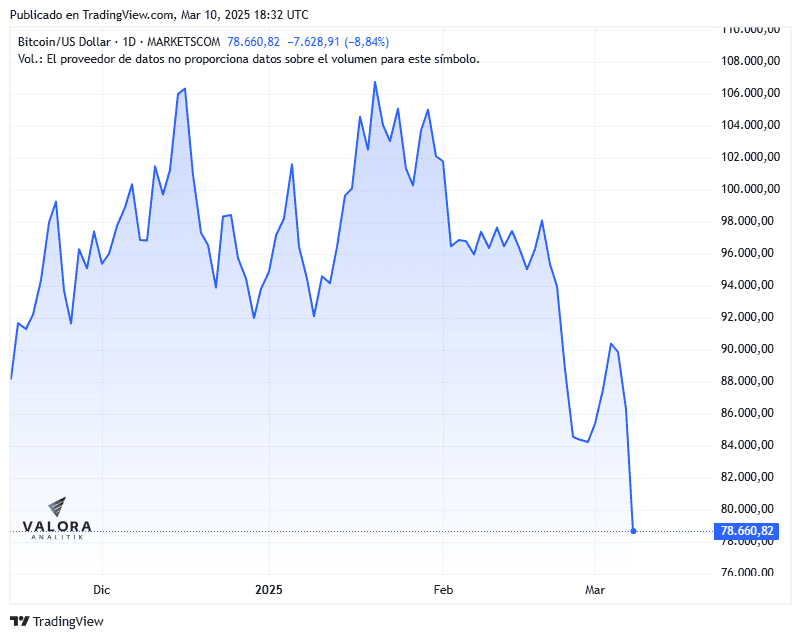
Task: Click the '2025' label on the time axis
Action: 269,590
